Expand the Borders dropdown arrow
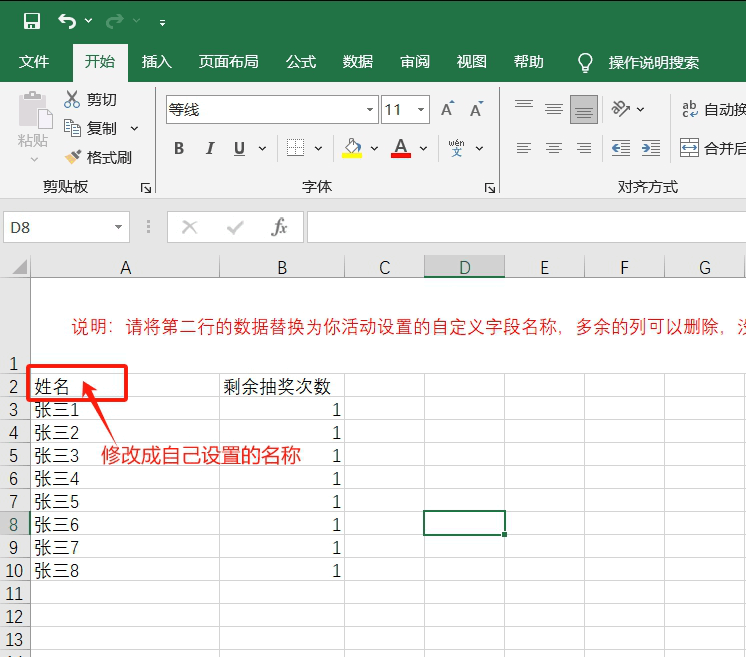 click(x=318, y=148)
